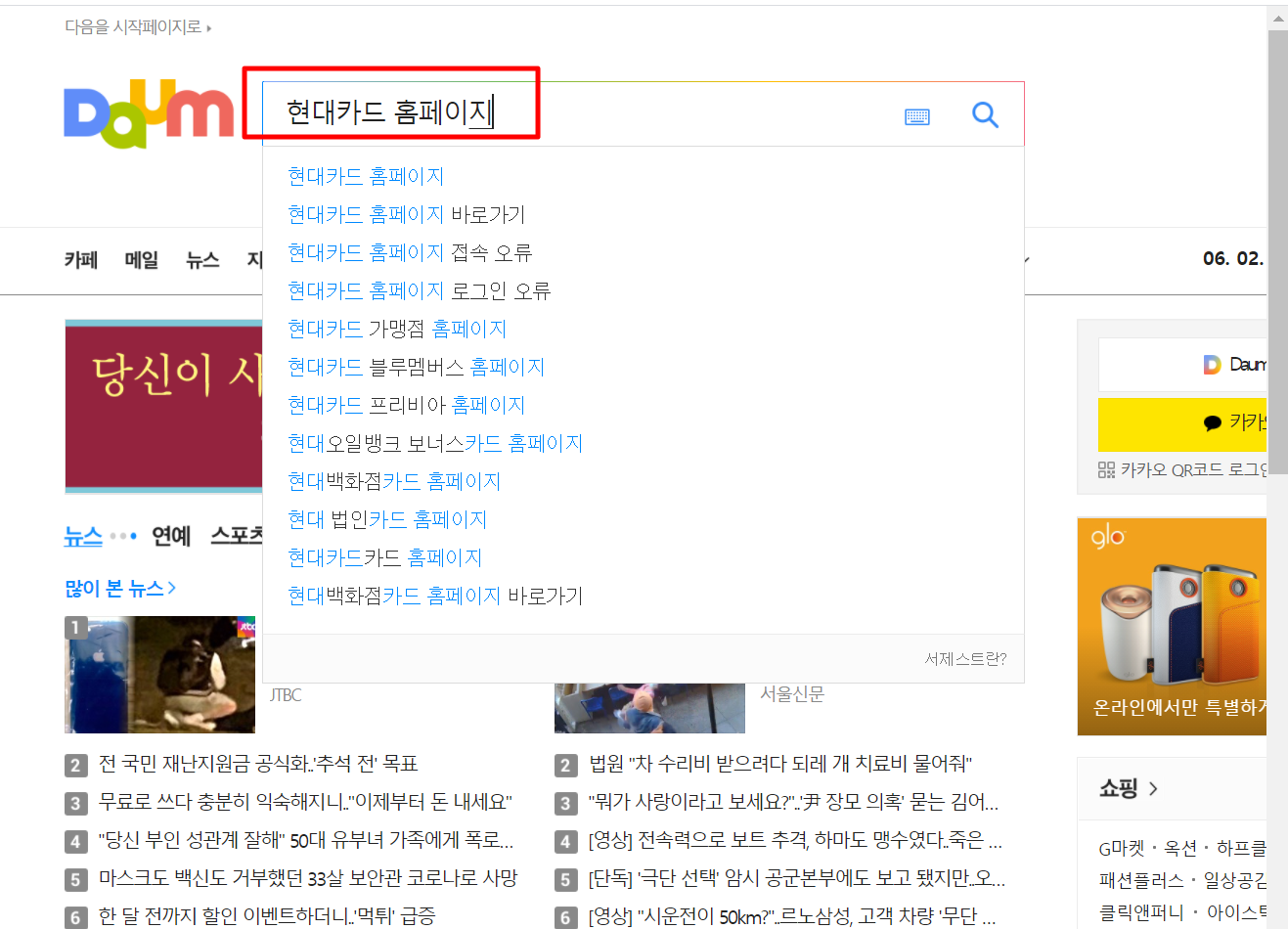This screenshot has height=929, width=1288.
Task: Click the 서제스트란? help link
Action: click(x=965, y=659)
